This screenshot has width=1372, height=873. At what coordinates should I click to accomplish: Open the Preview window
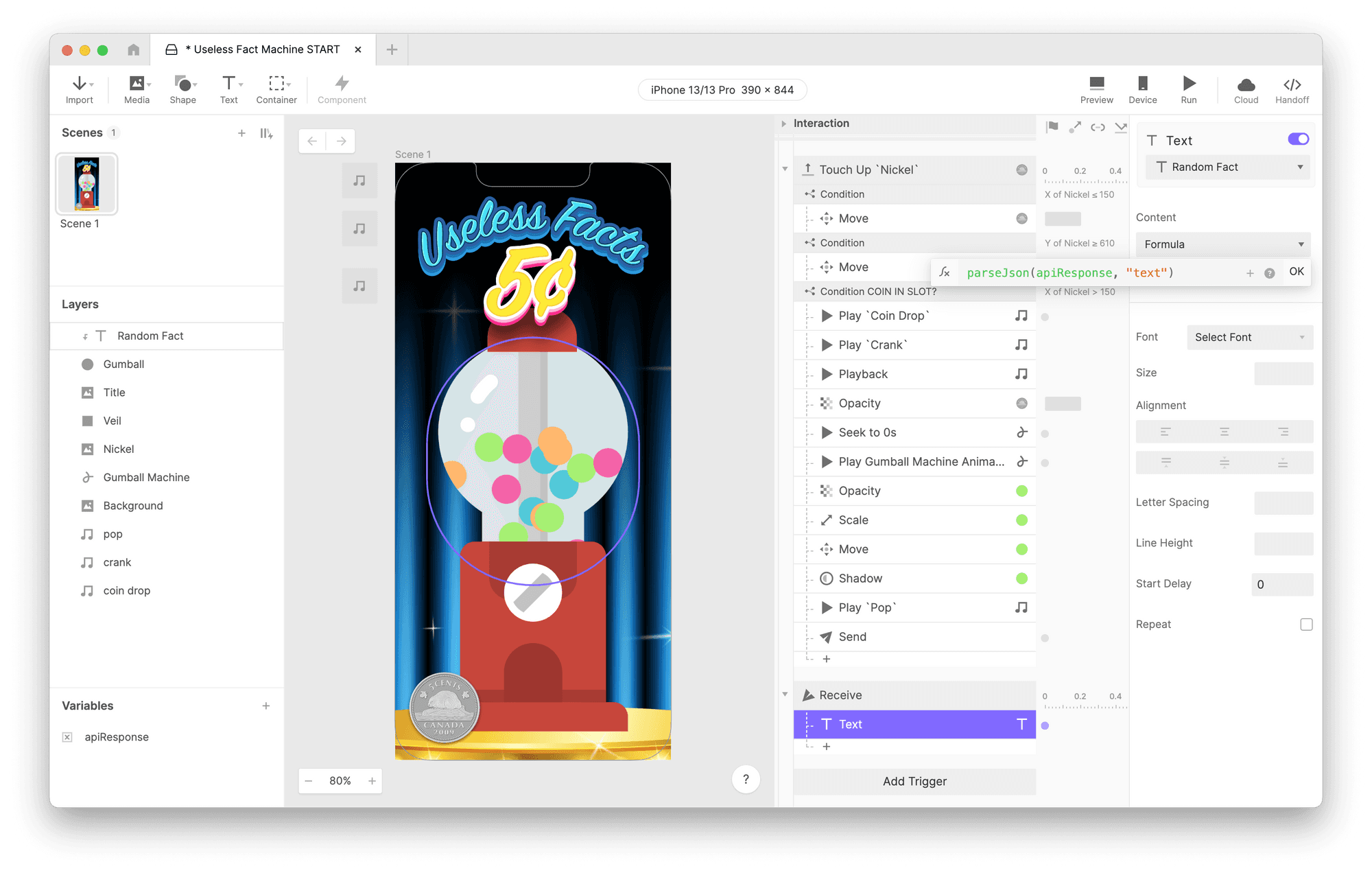tap(1097, 90)
